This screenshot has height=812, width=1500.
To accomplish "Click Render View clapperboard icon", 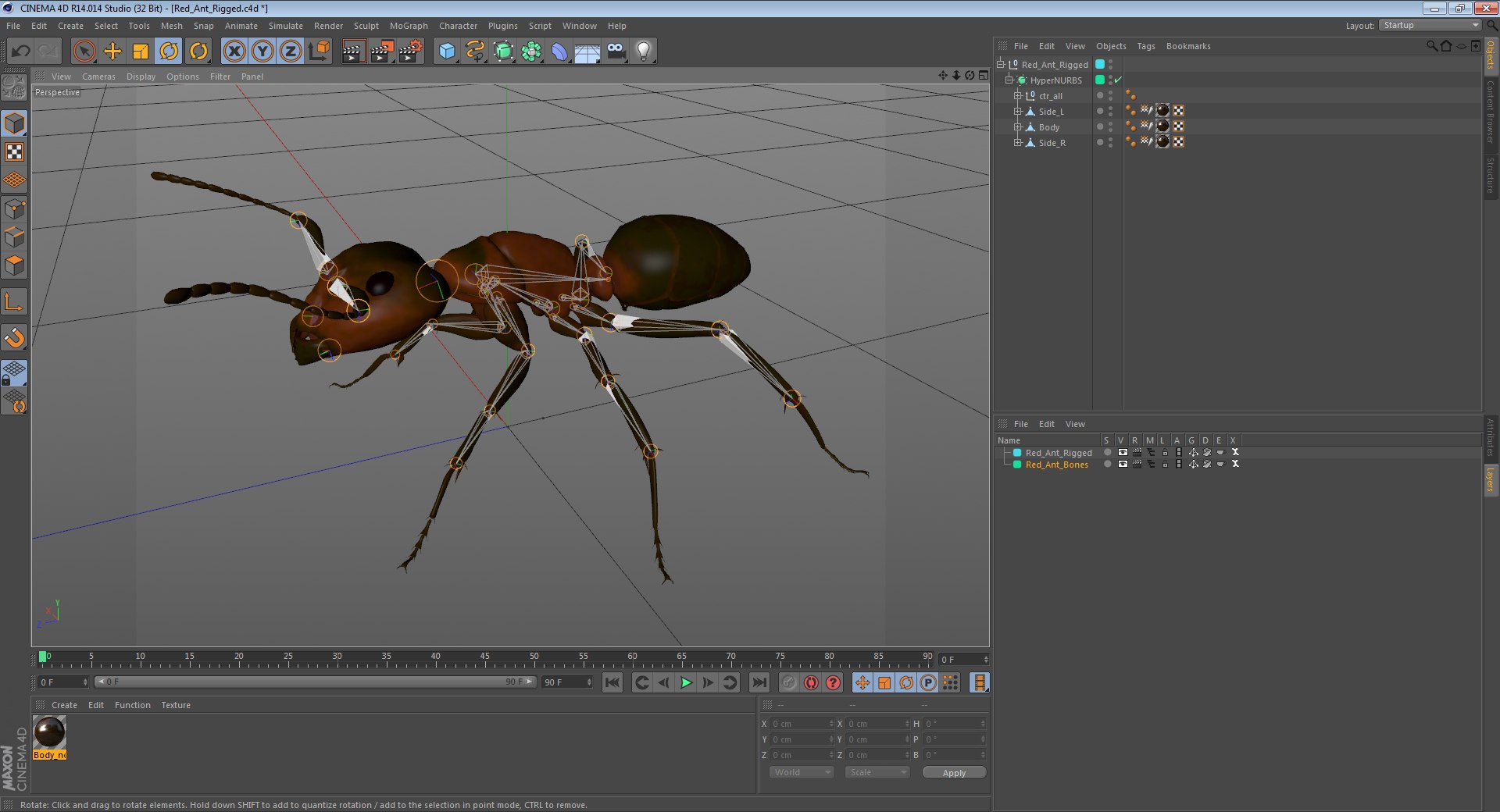I will tap(352, 52).
